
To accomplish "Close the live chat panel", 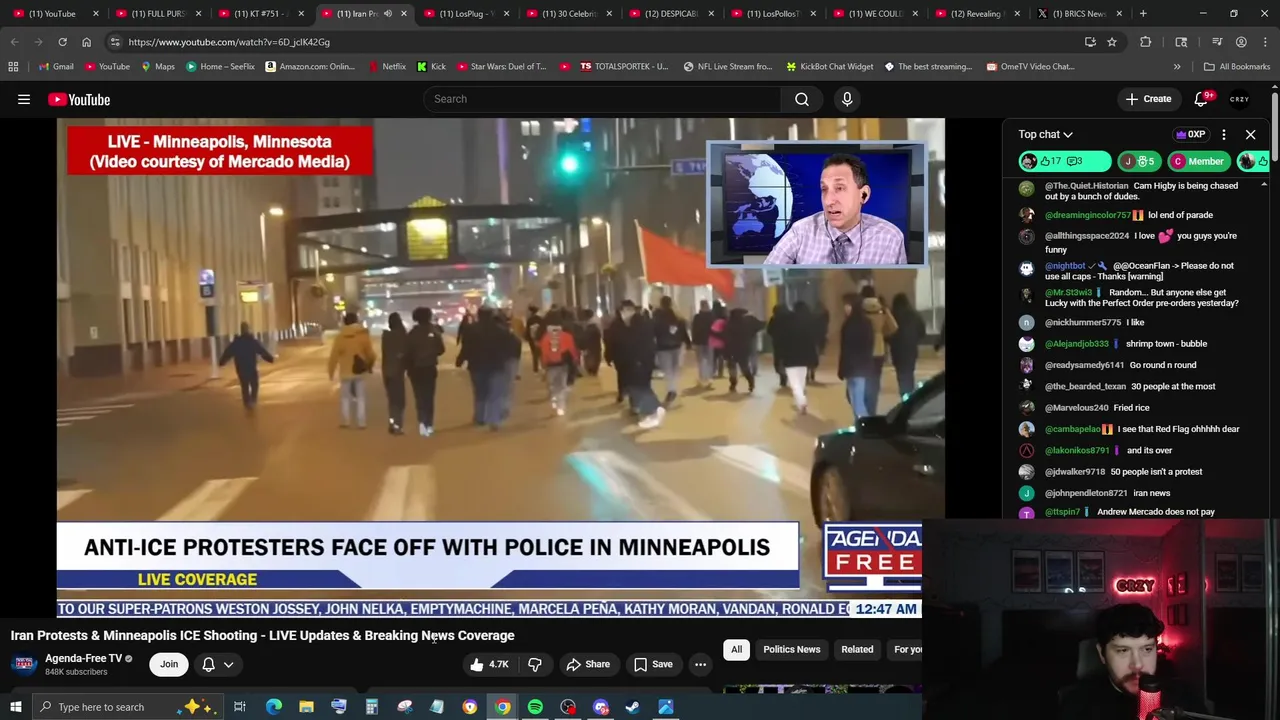I will point(1250,134).
